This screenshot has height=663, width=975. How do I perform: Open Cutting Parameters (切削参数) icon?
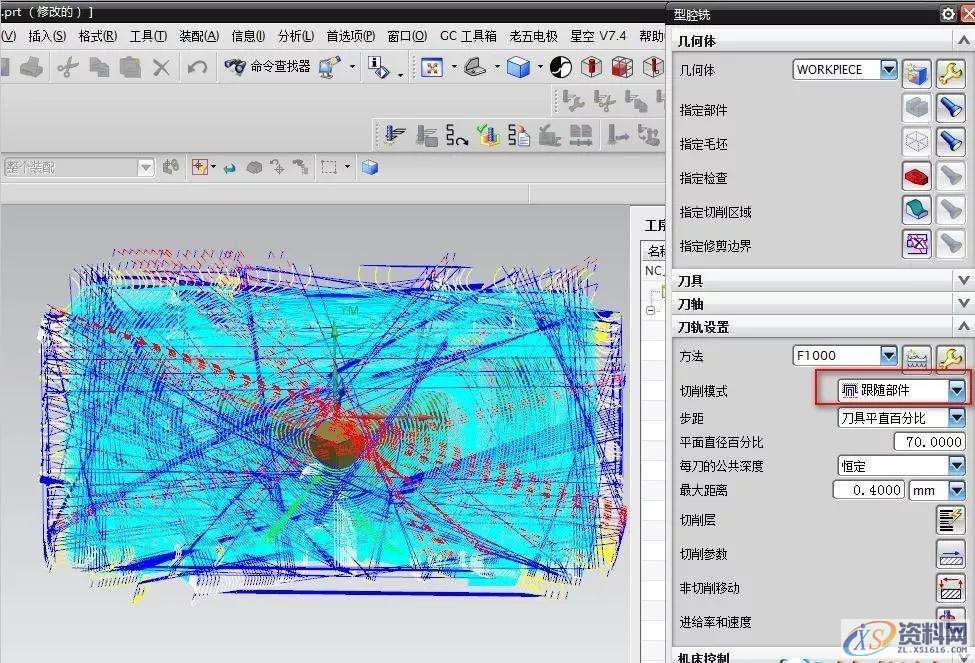pos(949,553)
